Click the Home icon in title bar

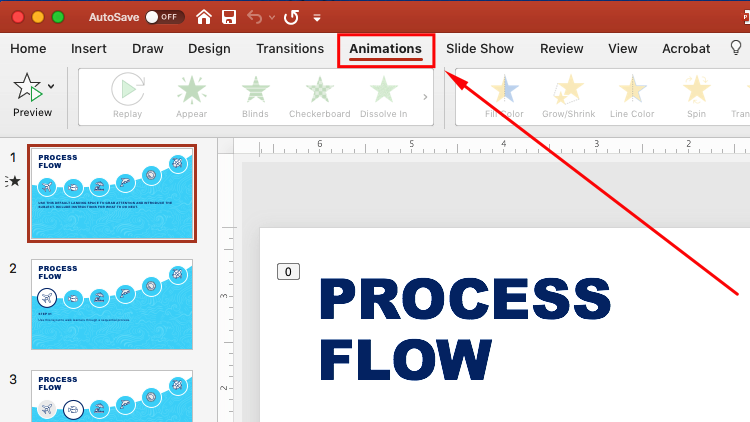click(204, 17)
